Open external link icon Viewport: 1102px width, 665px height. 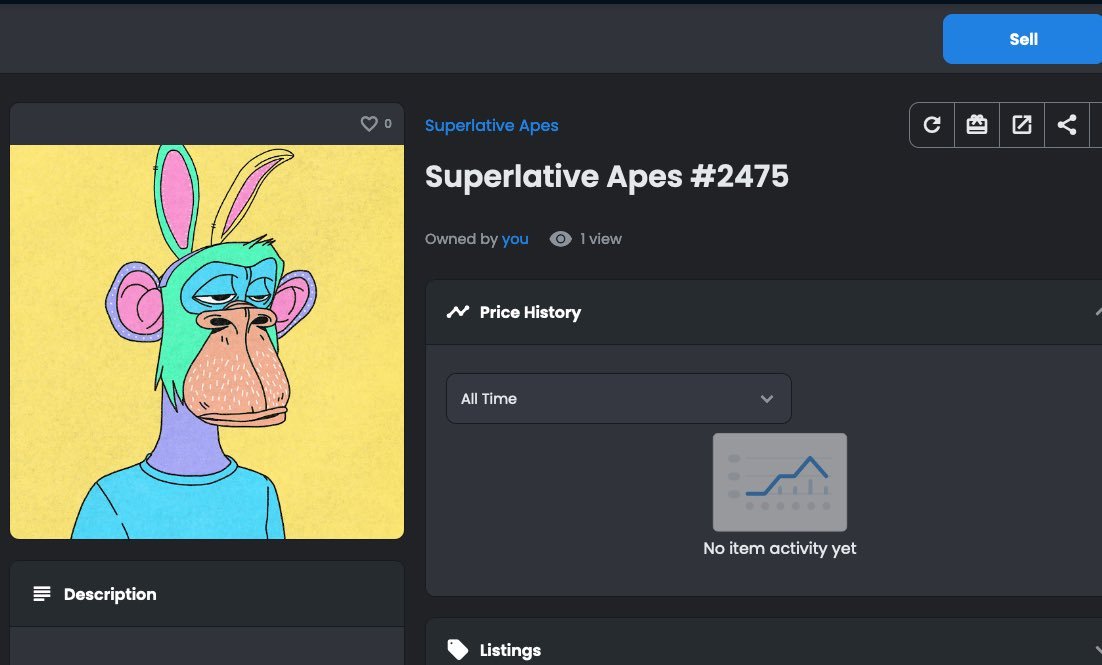point(1022,125)
